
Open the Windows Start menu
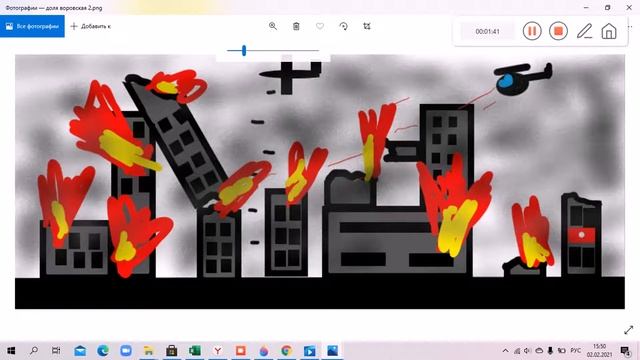pos(11,351)
